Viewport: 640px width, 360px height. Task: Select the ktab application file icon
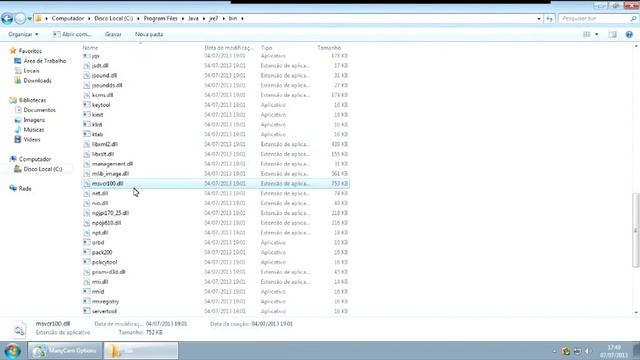click(x=87, y=134)
